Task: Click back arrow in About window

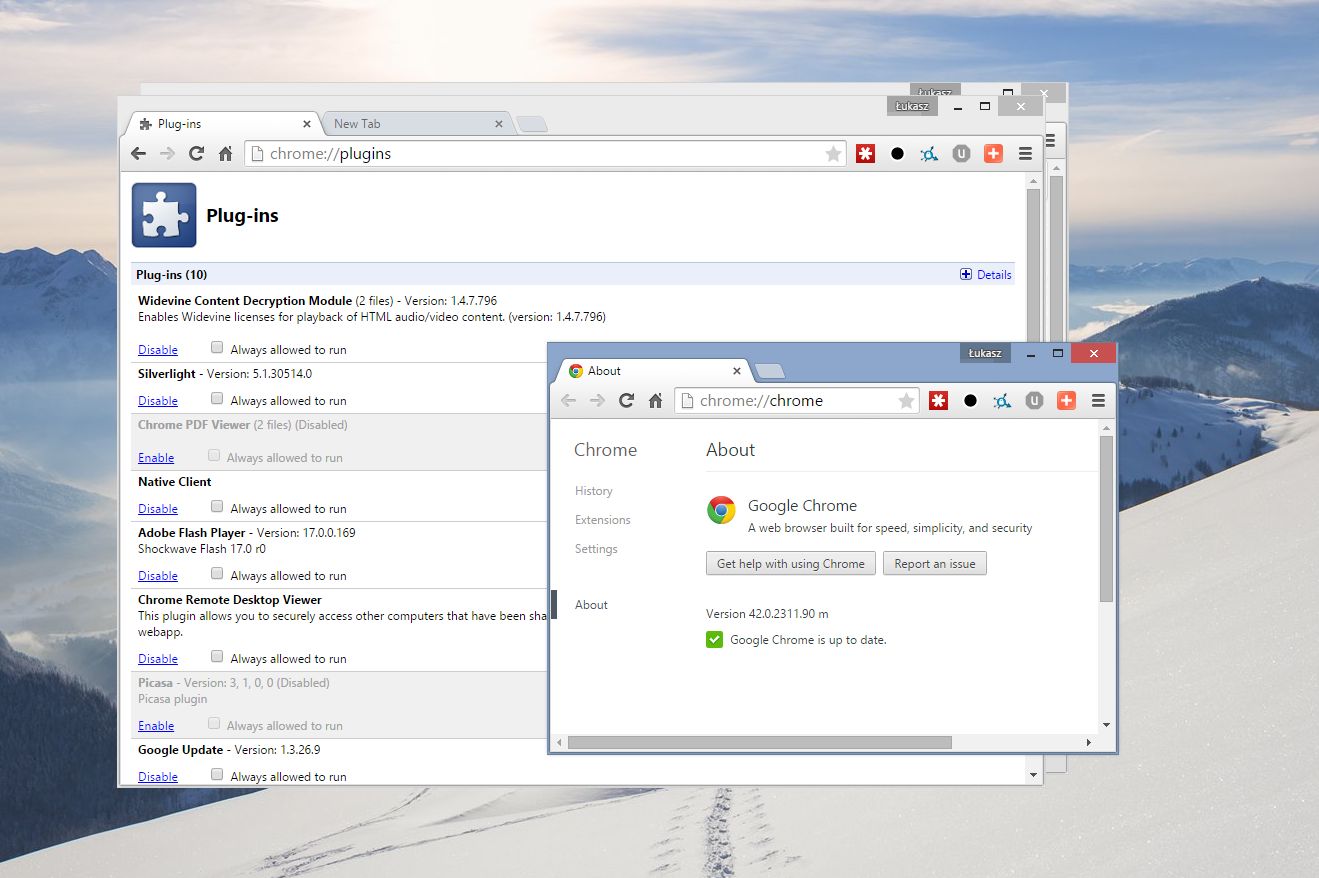Action: coord(568,401)
